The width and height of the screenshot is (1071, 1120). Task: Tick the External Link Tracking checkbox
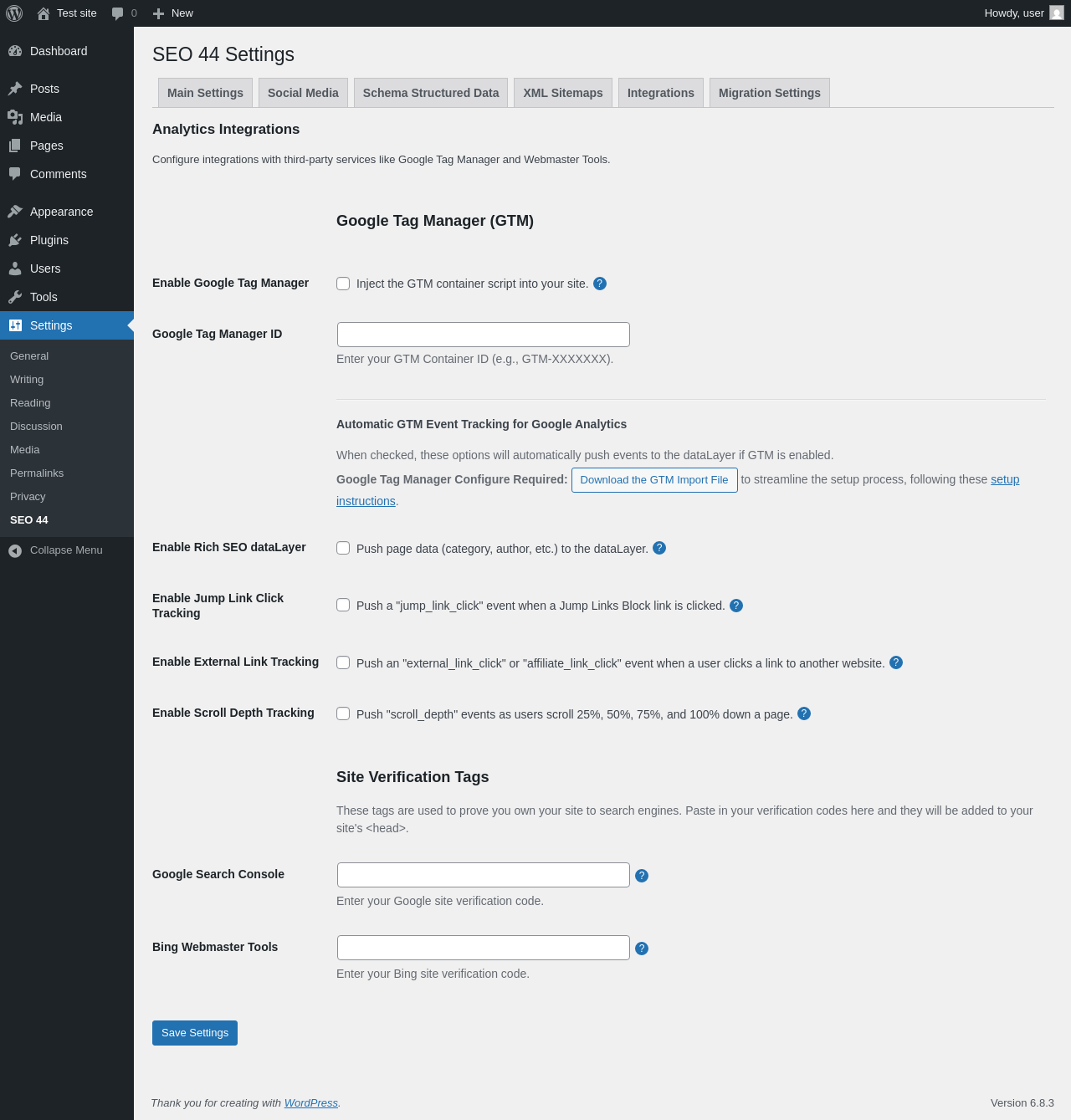point(343,662)
